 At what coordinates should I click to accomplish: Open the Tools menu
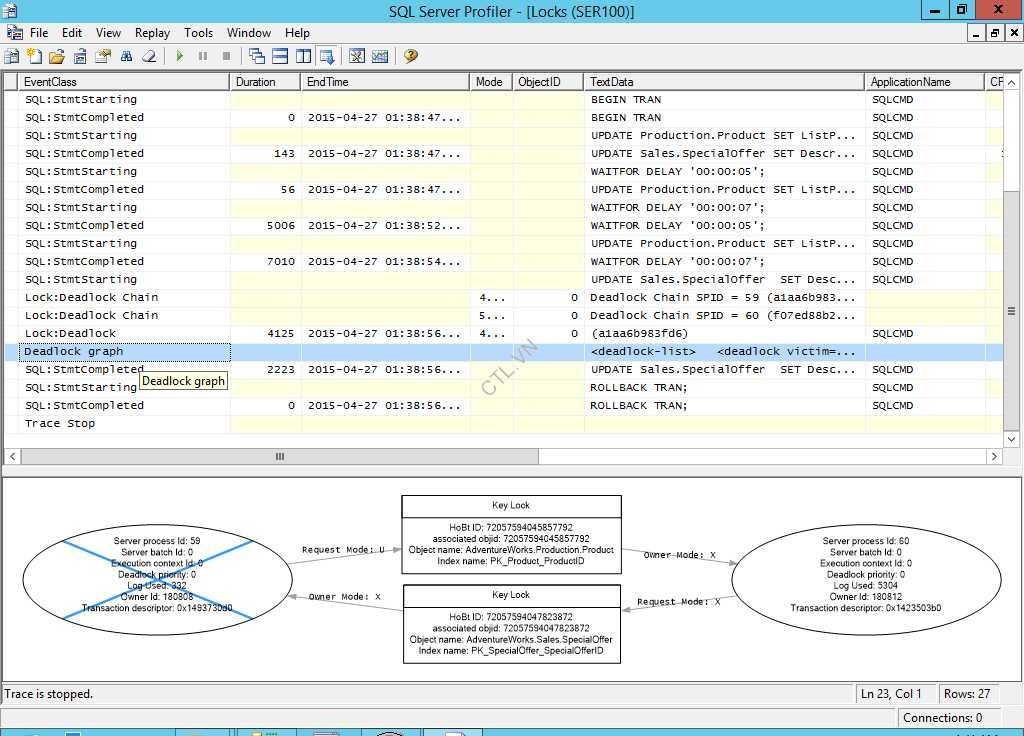(x=198, y=33)
